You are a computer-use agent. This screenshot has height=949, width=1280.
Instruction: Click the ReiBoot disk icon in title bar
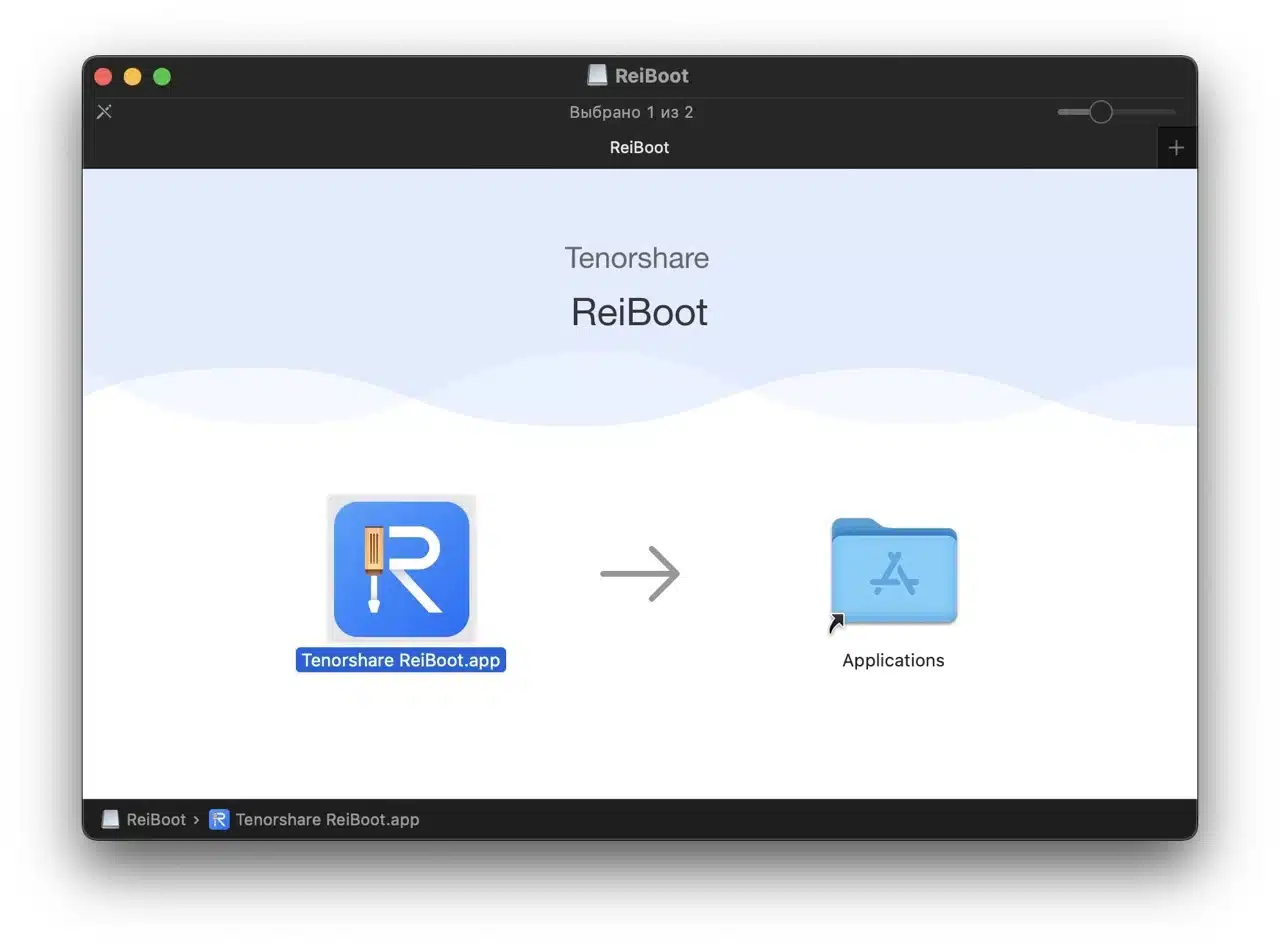pyautogui.click(x=597, y=75)
